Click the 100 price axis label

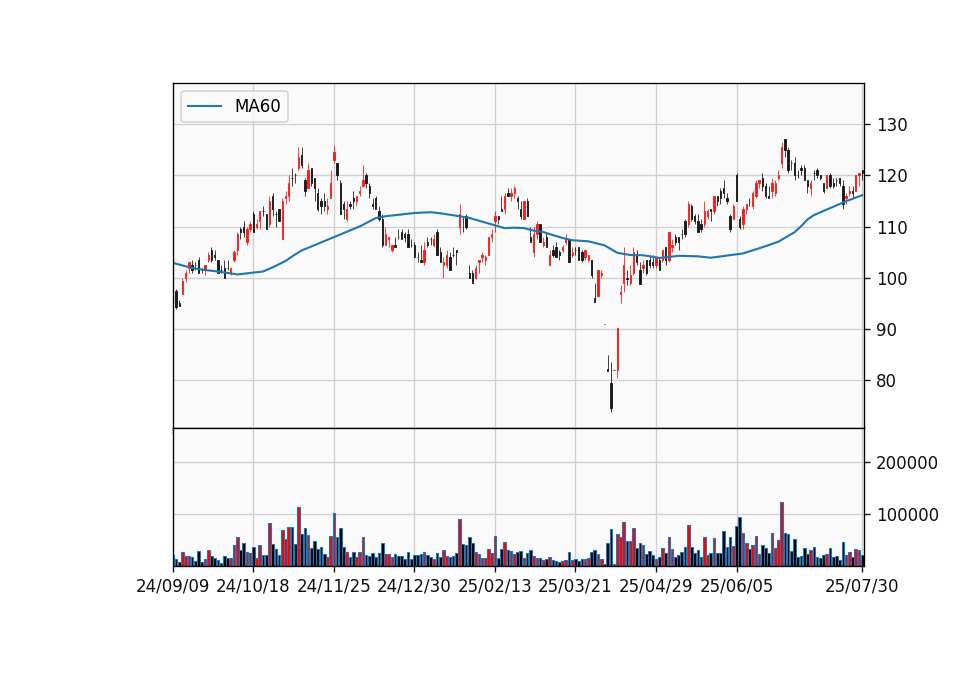892,279
